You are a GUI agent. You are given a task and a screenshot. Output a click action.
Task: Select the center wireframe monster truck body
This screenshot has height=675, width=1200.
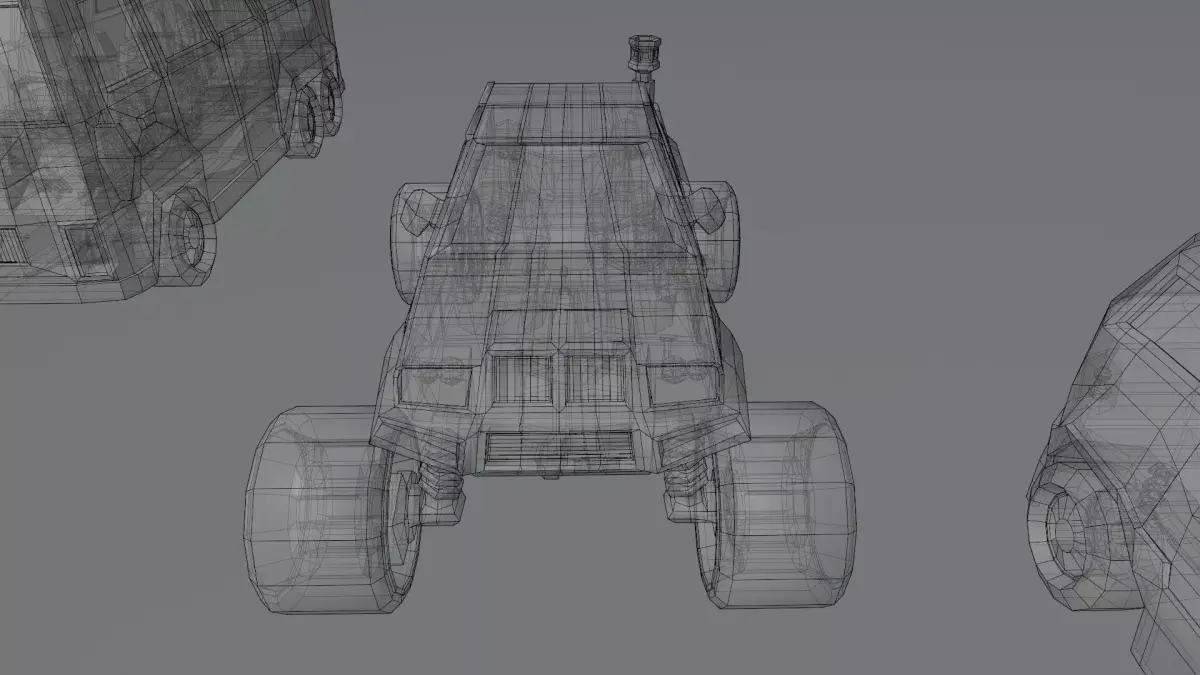pyautogui.click(x=560, y=280)
